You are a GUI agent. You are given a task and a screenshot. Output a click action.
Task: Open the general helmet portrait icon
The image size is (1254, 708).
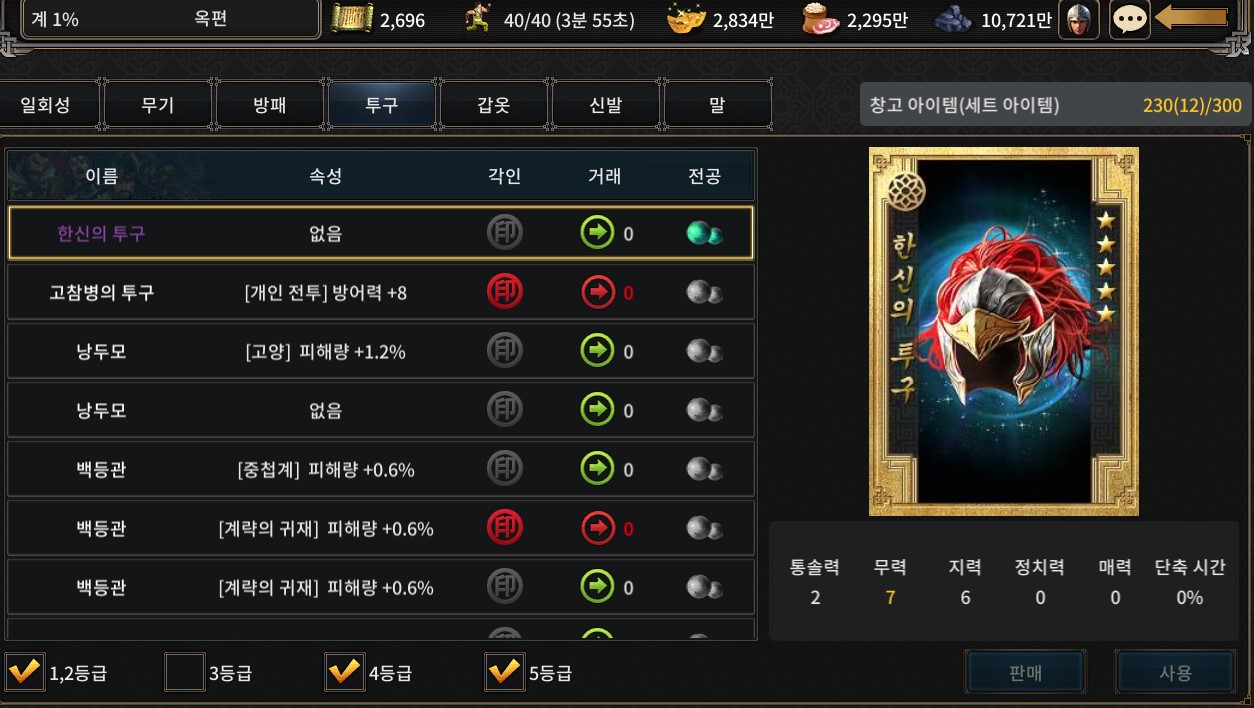pyautogui.click(x=1079, y=19)
